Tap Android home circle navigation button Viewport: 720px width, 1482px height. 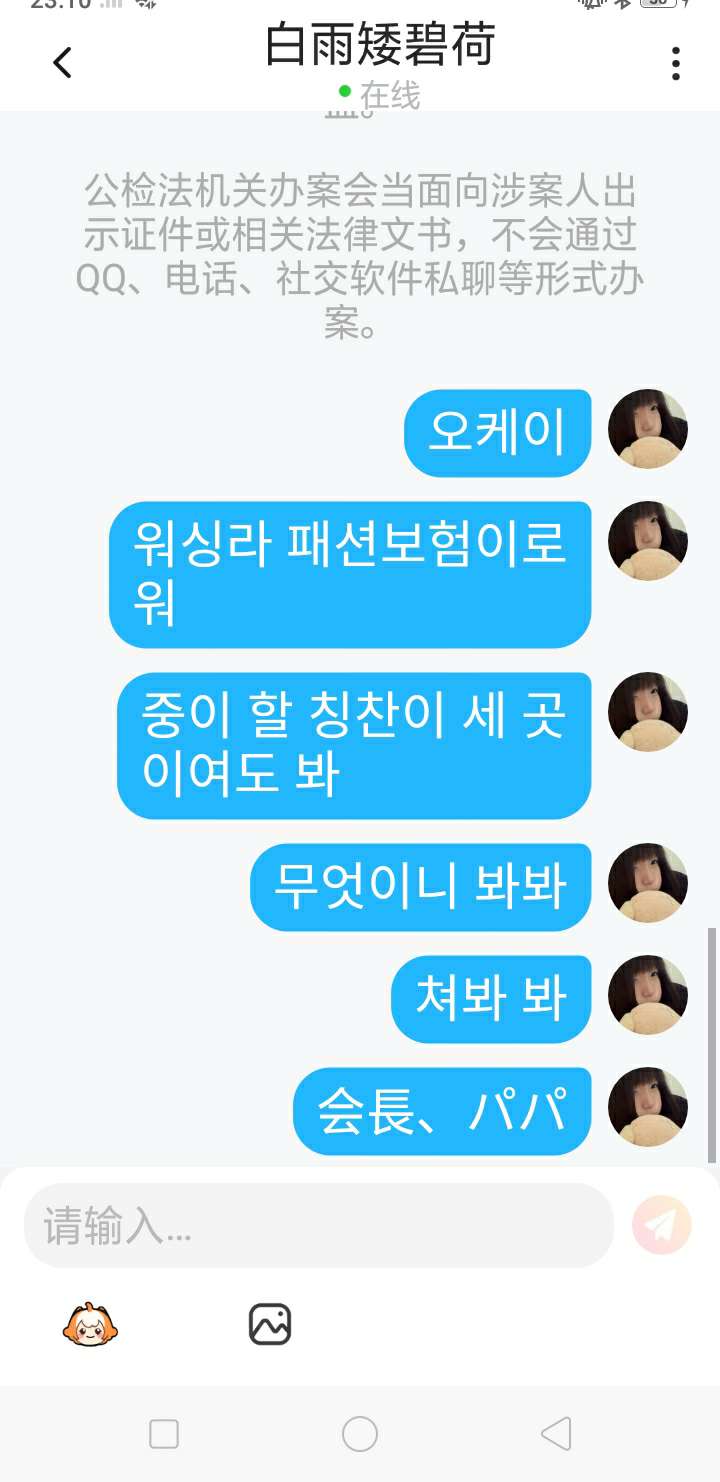pos(360,1434)
